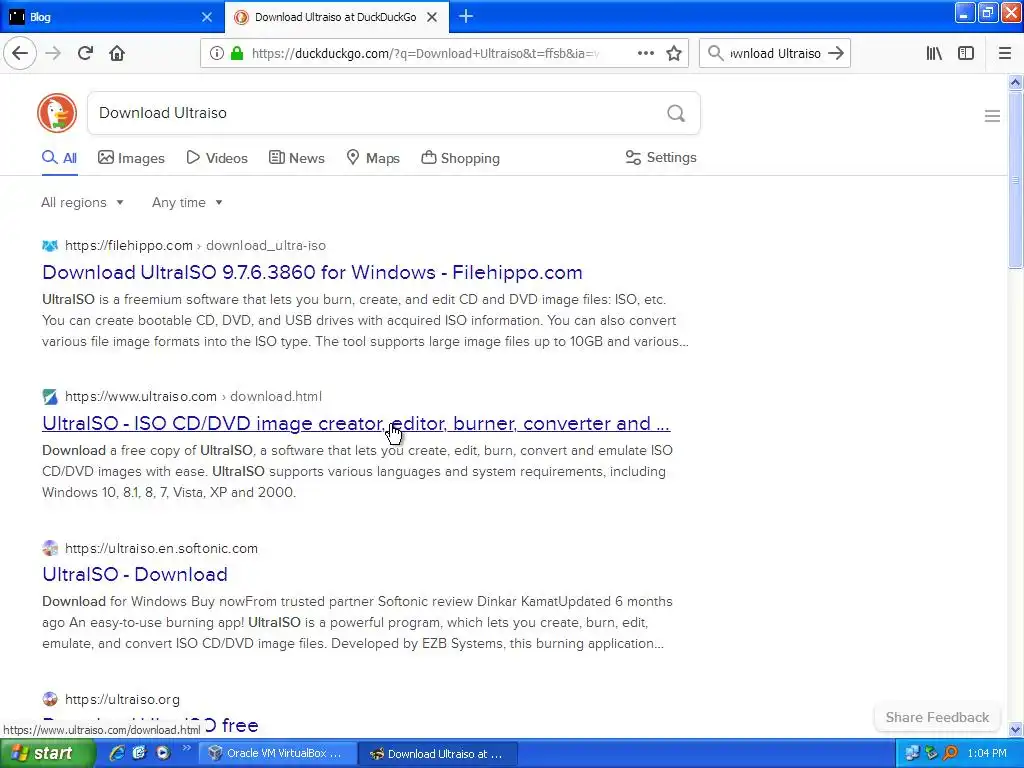Viewport: 1024px width, 768px height.
Task: Open a new browser tab
Action: (x=466, y=16)
